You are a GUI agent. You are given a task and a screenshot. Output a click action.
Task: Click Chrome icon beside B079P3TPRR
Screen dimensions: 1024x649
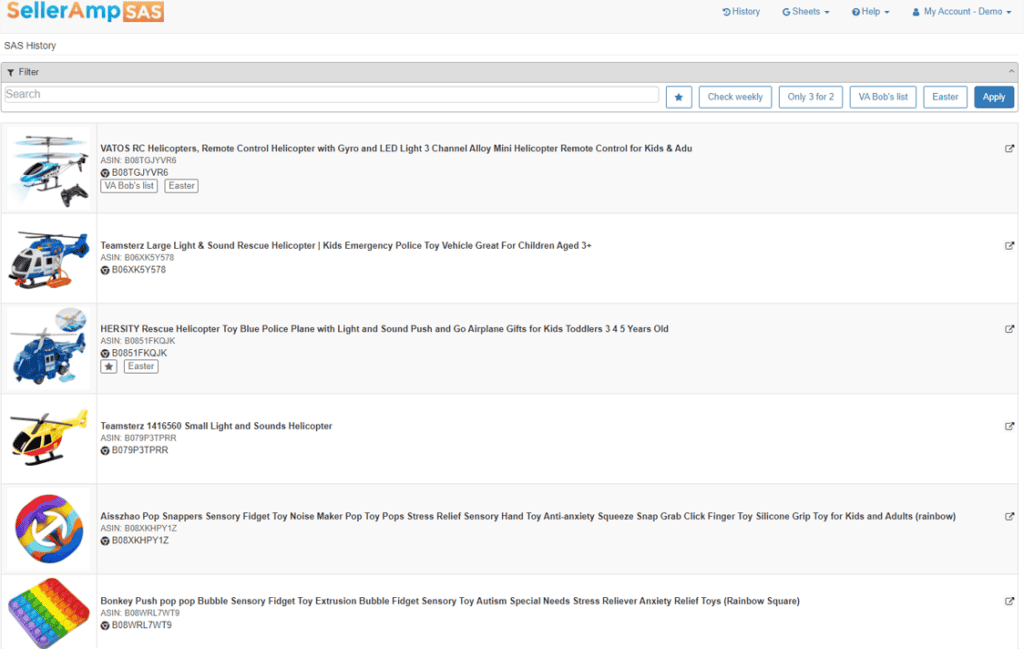click(104, 451)
